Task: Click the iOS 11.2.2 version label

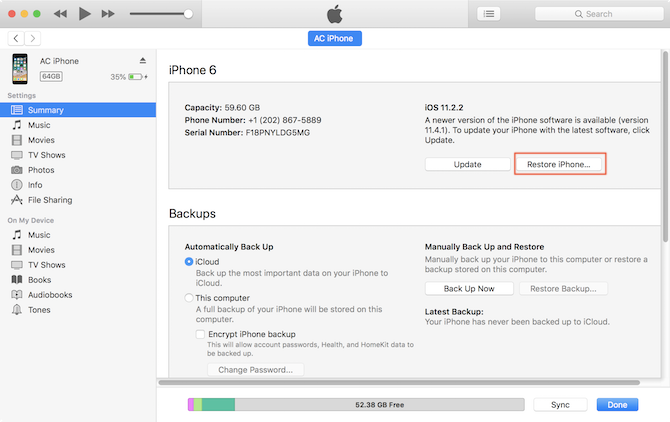Action: 444,108
